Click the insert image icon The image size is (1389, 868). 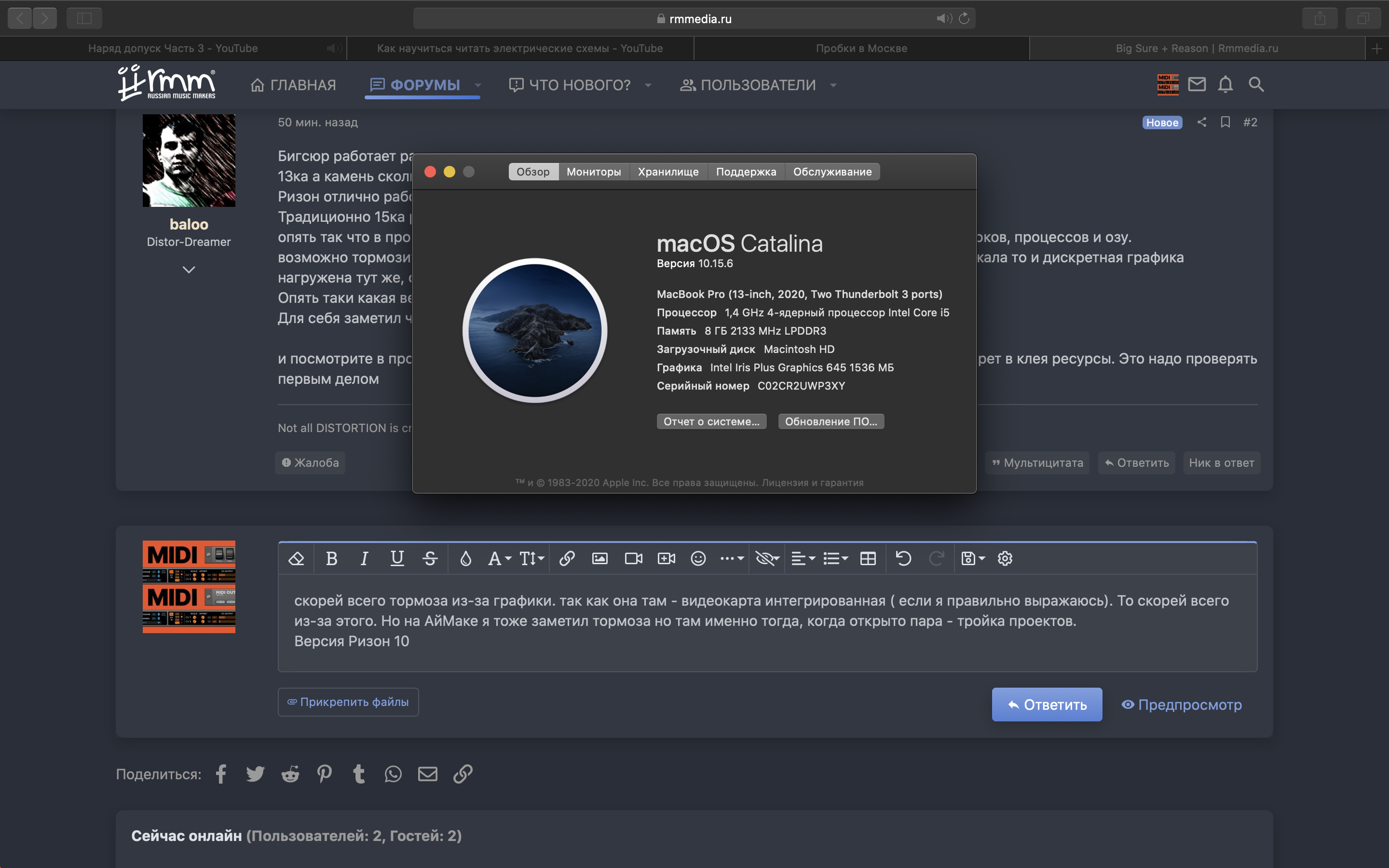[600, 558]
